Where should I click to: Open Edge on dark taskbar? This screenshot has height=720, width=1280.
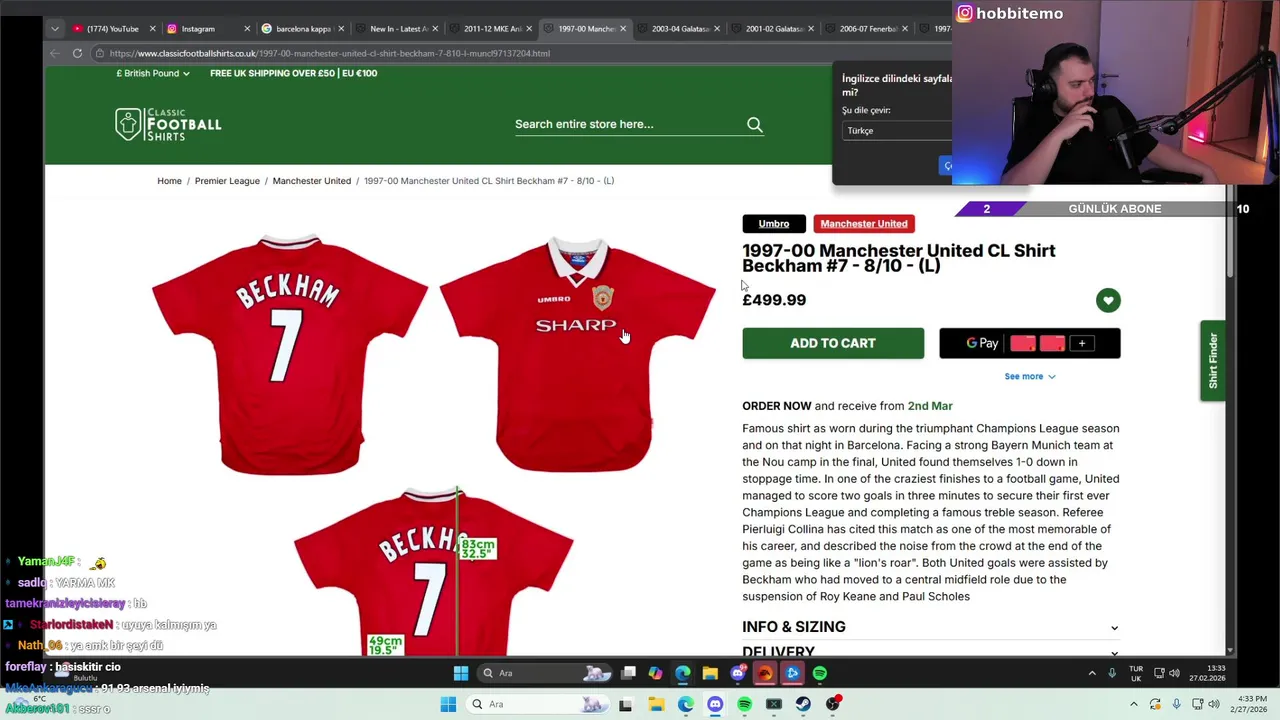pyautogui.click(x=683, y=673)
